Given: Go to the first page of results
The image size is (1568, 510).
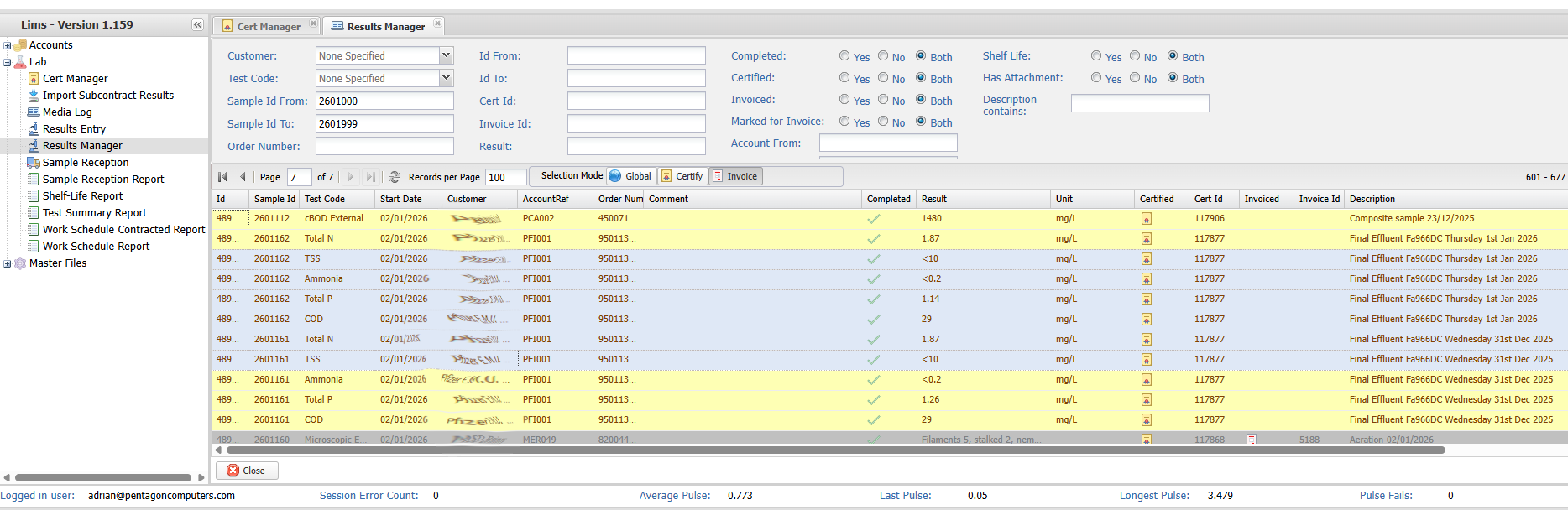Looking at the screenshot, I should pyautogui.click(x=222, y=177).
